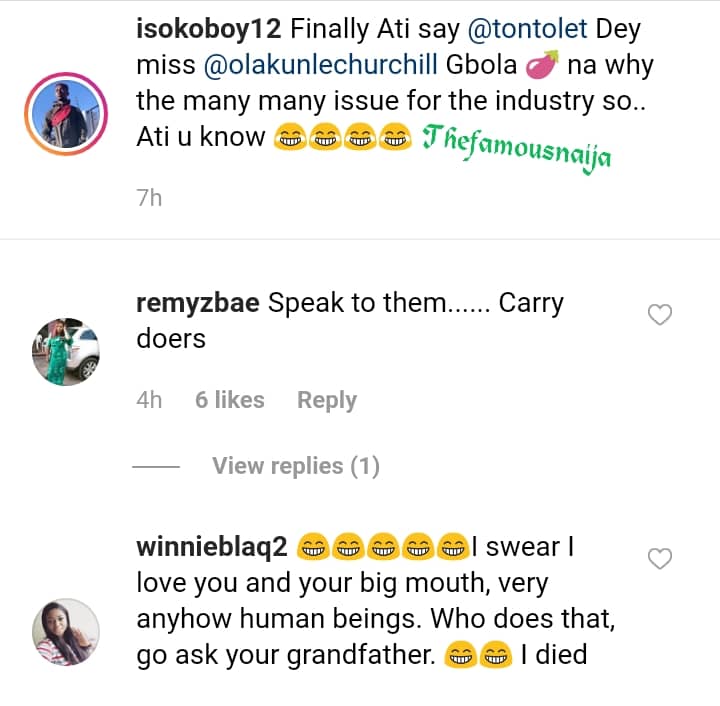Click the 4h timestamp under remyzbae's comment
The height and width of the screenshot is (706, 720).
(149, 400)
